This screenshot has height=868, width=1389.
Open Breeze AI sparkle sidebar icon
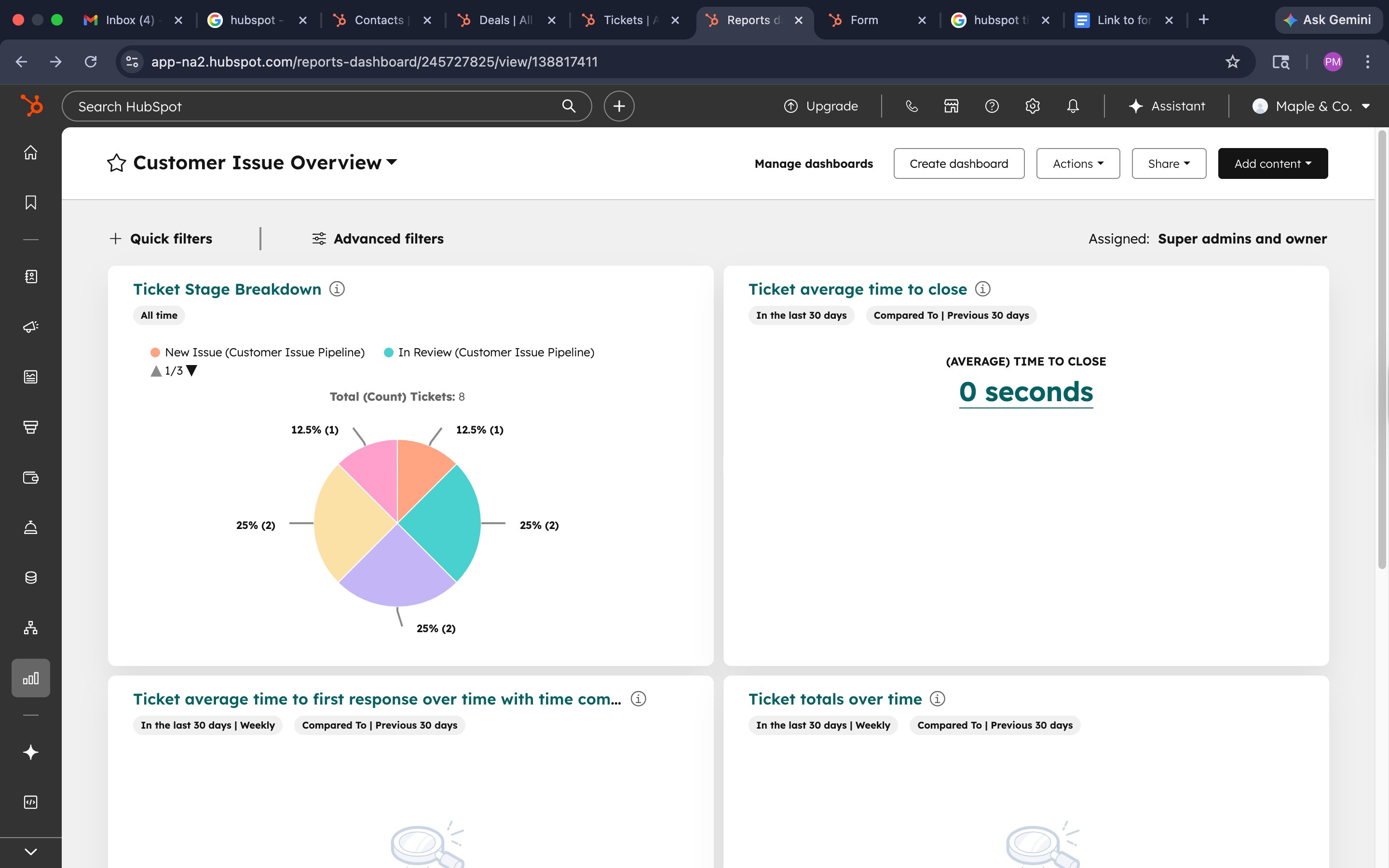pos(30,752)
